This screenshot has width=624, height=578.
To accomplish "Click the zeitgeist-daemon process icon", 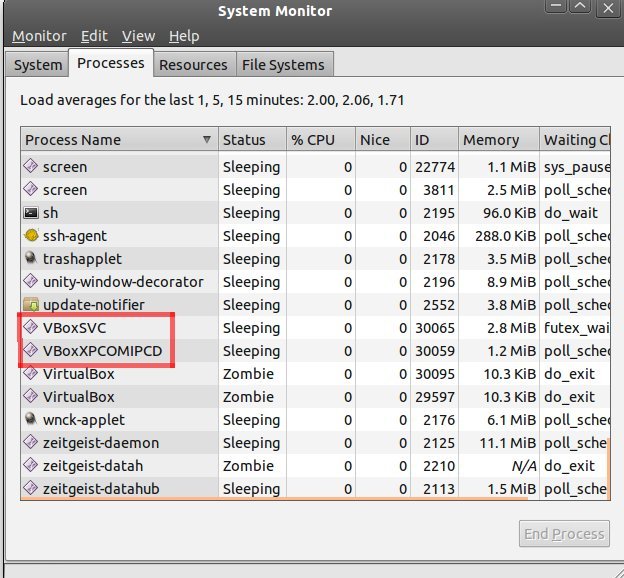I will tap(31, 443).
